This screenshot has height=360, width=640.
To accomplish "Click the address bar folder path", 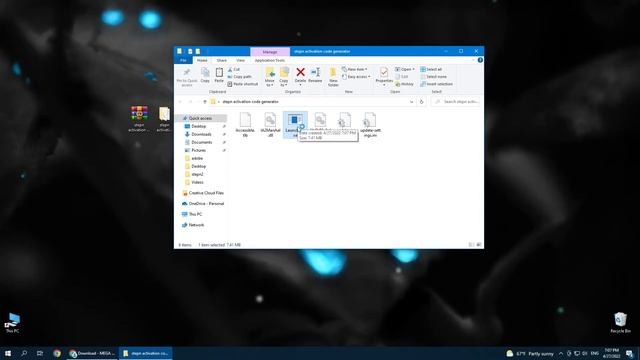I will [x=250, y=102].
